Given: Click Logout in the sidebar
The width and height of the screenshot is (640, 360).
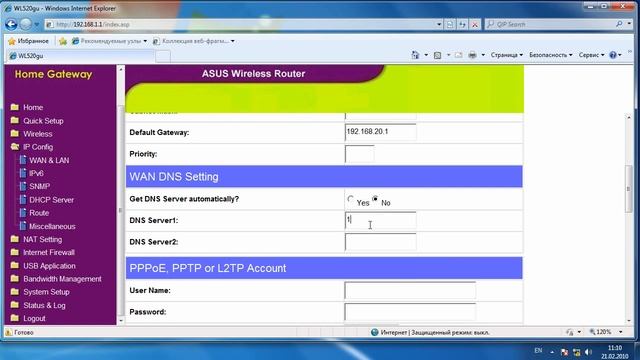Looking at the screenshot, I should 34,318.
